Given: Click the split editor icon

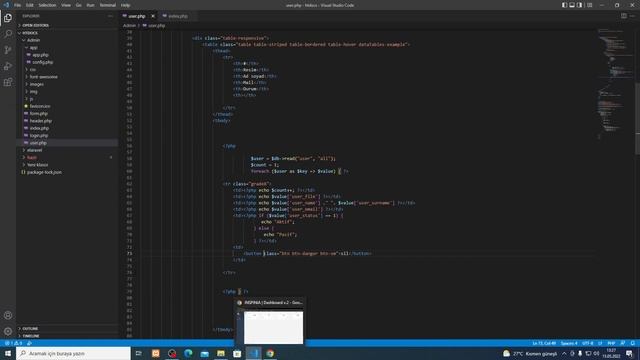Looking at the screenshot, I should (x=624, y=16).
